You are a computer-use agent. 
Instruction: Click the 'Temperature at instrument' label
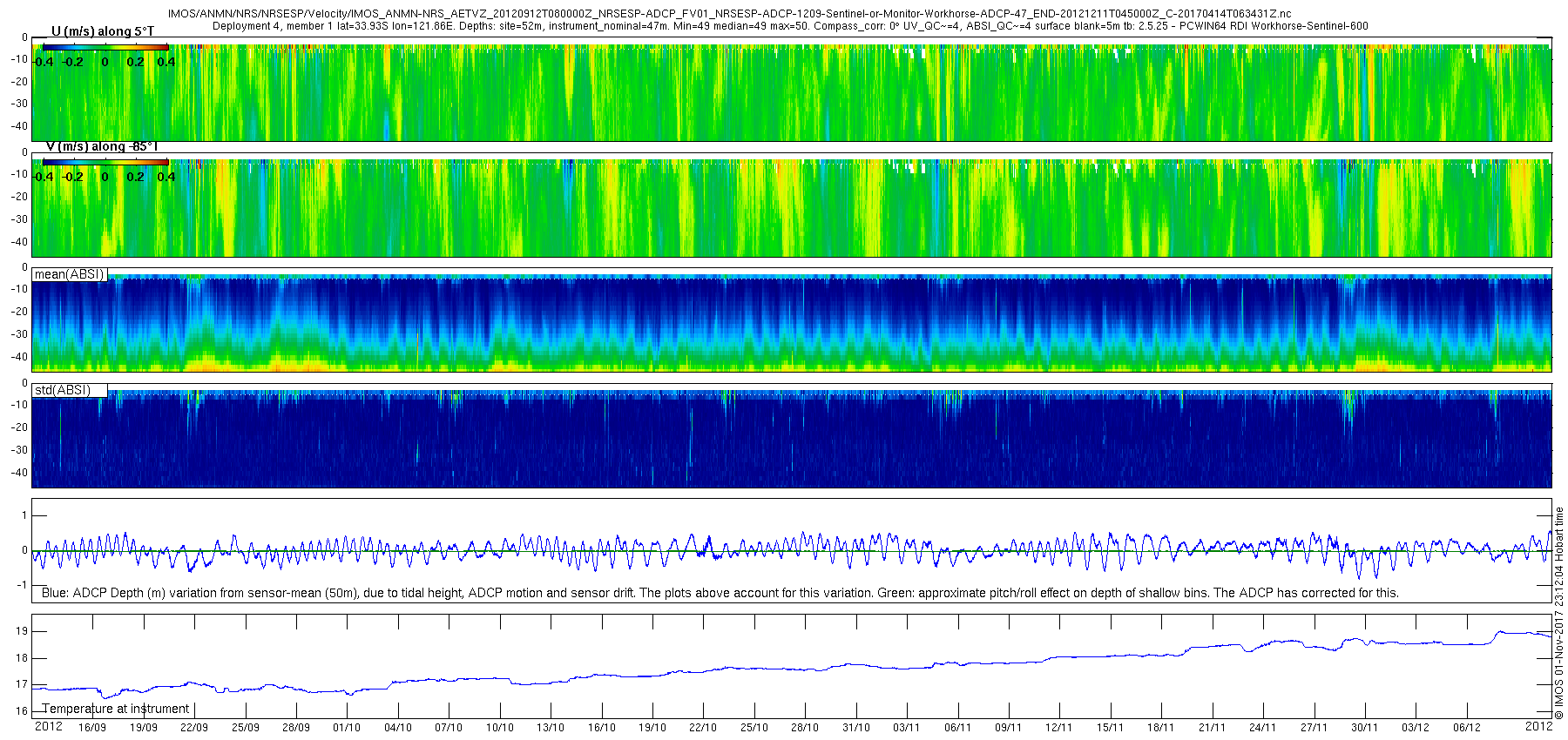click(115, 709)
